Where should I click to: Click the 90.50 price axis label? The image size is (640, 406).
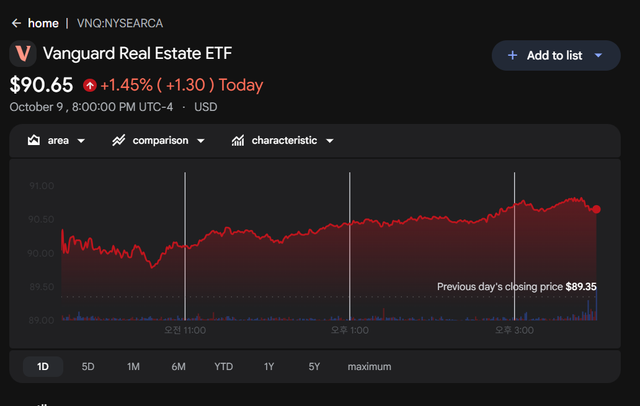41,220
